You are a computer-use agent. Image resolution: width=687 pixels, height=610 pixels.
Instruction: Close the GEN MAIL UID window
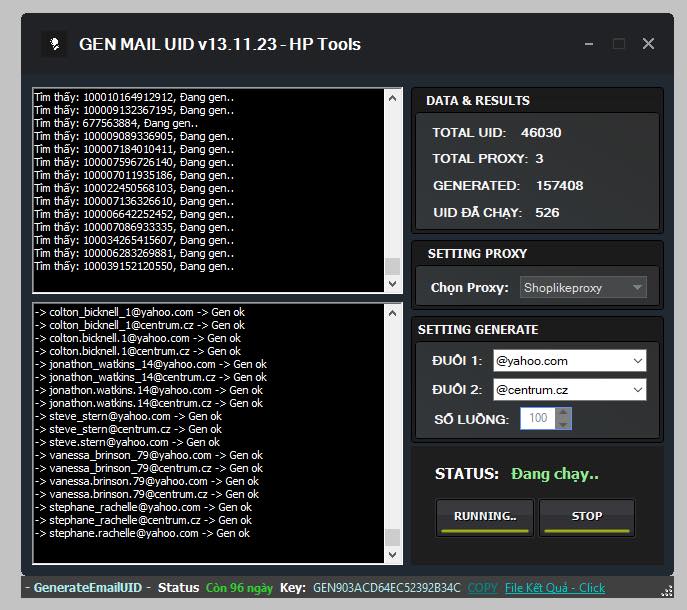pos(648,44)
